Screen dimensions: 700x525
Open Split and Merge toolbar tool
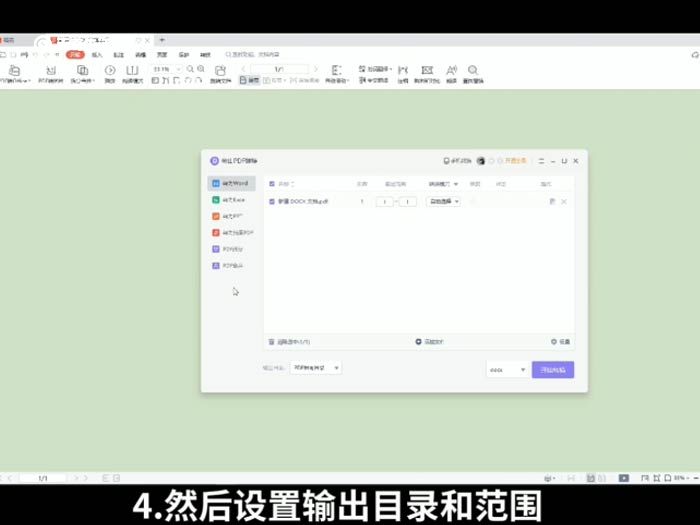coord(83,74)
